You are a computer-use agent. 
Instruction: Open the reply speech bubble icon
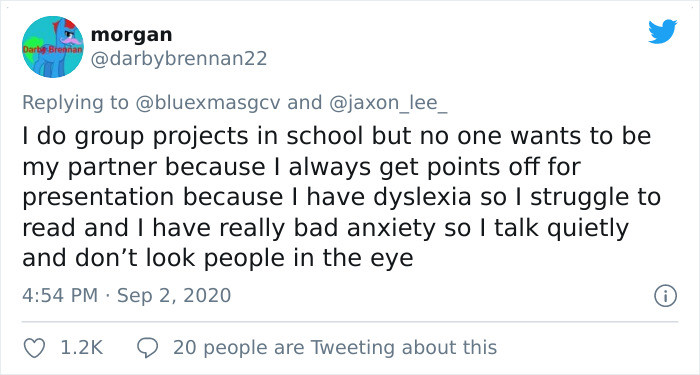click(x=147, y=348)
